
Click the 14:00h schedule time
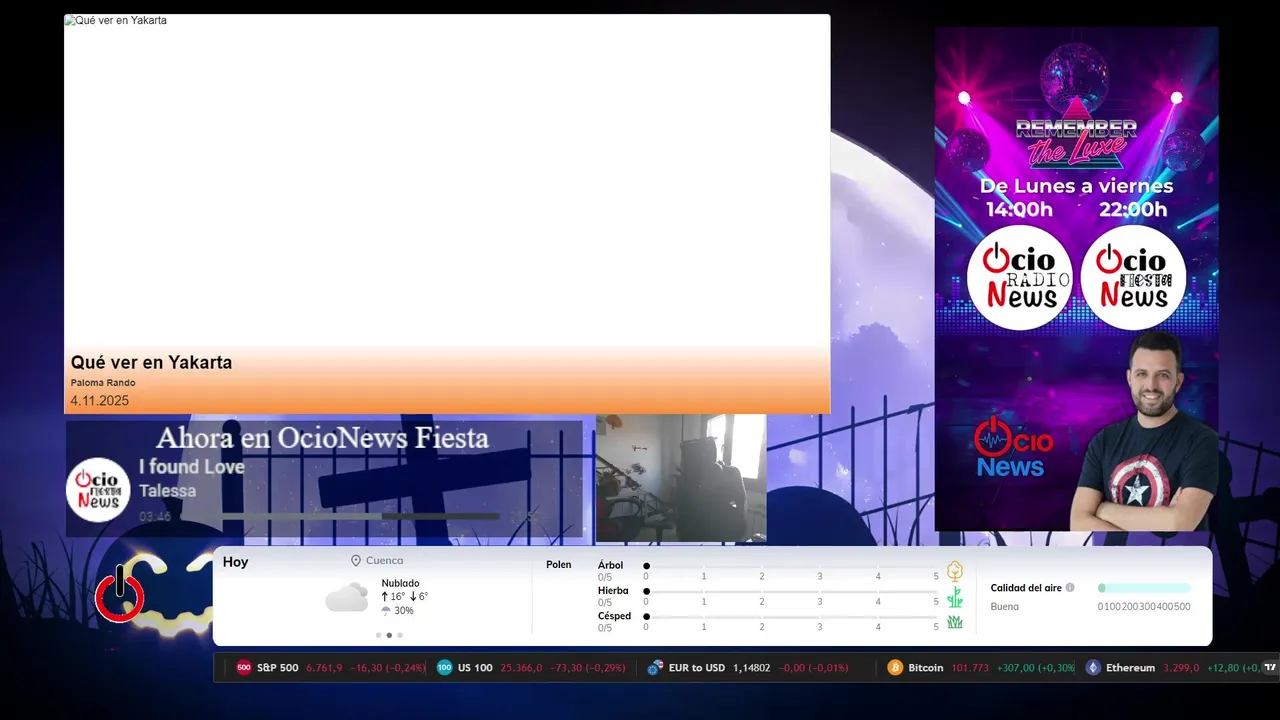pyautogui.click(x=1019, y=210)
